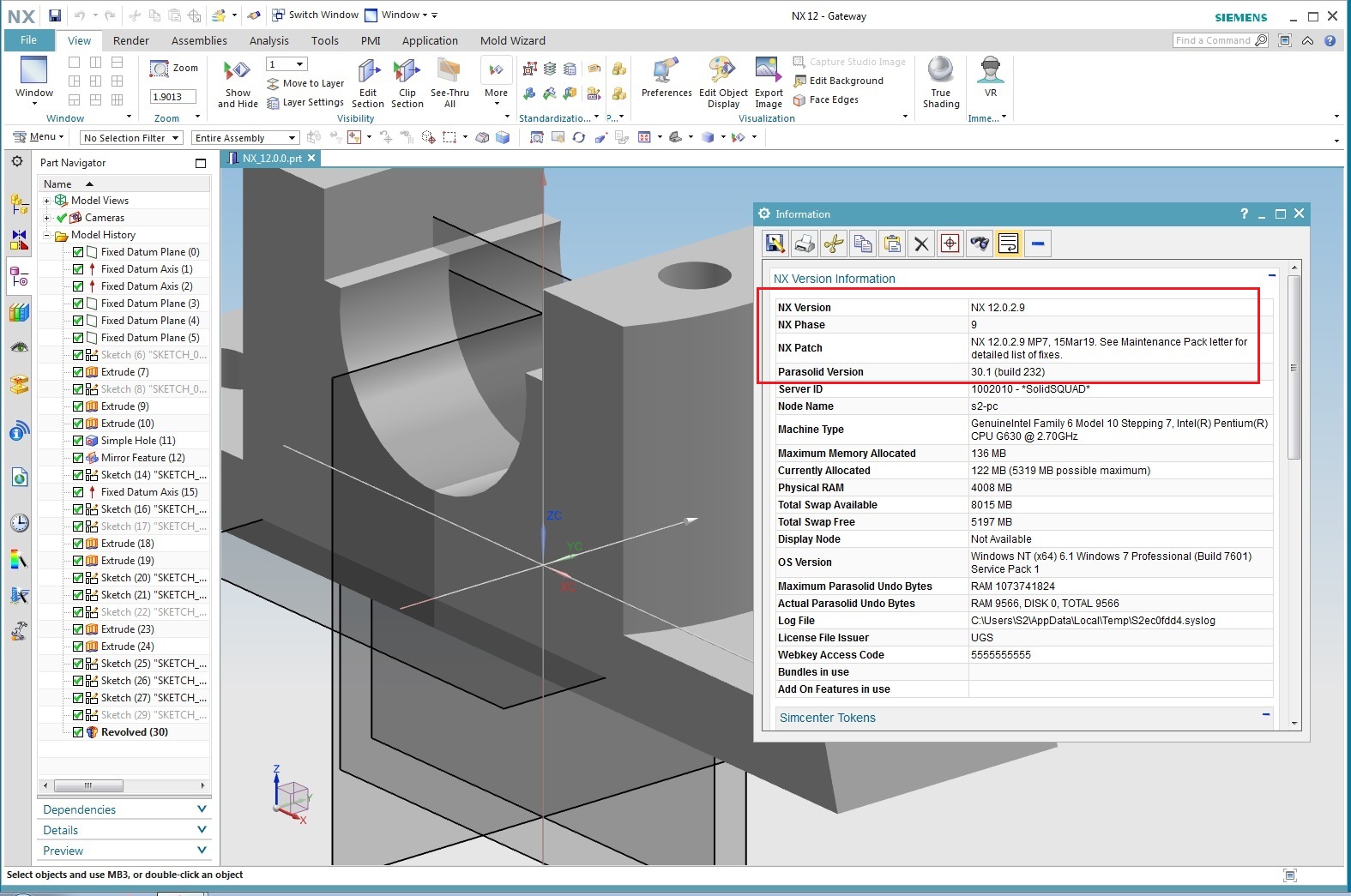The width and height of the screenshot is (1351, 896).
Task: Click the Copy icon in Information window
Action: (863, 244)
